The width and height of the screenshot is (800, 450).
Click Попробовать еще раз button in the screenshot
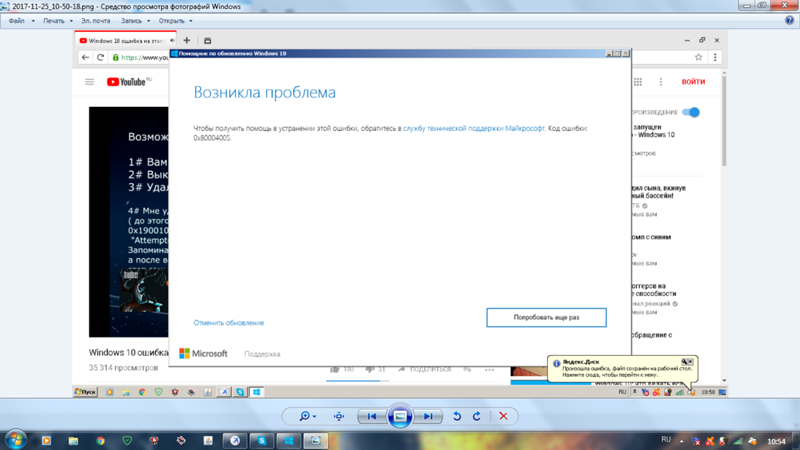pos(546,317)
